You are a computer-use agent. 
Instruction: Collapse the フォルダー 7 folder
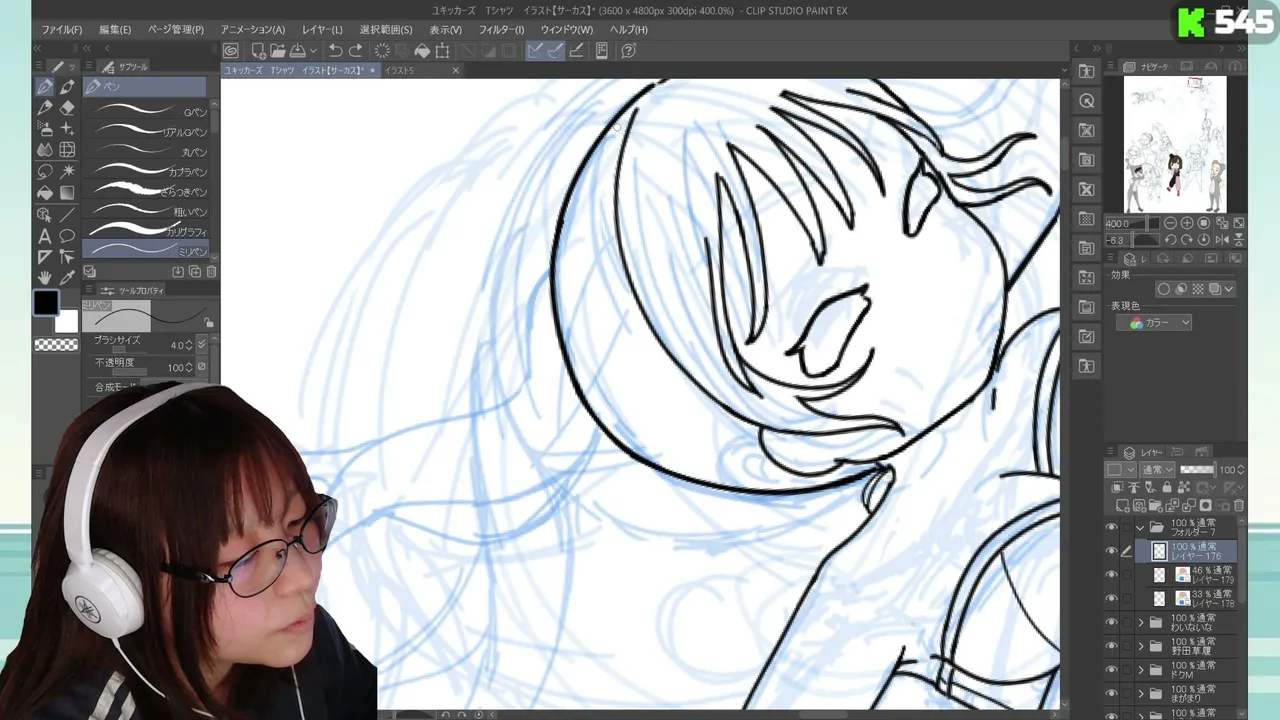tap(1140, 528)
